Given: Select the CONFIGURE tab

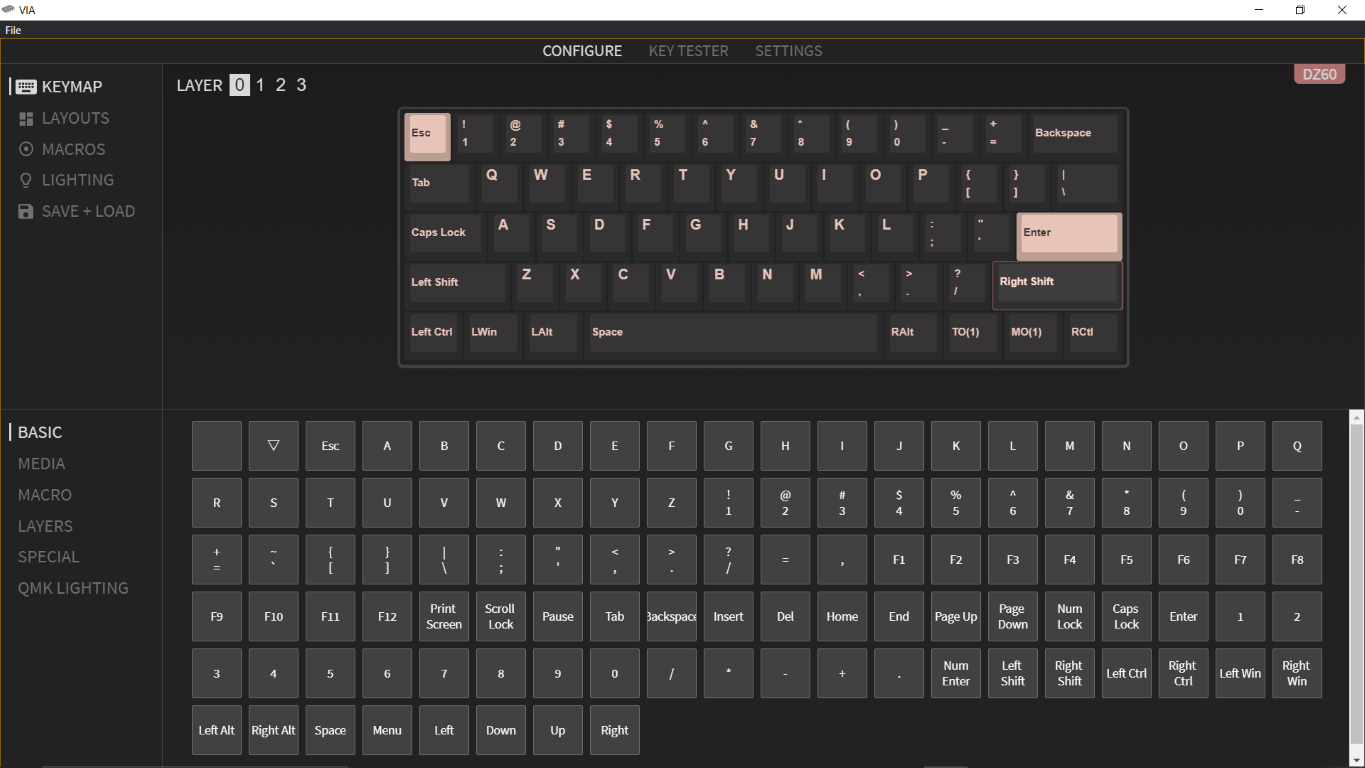Looking at the screenshot, I should (x=582, y=51).
